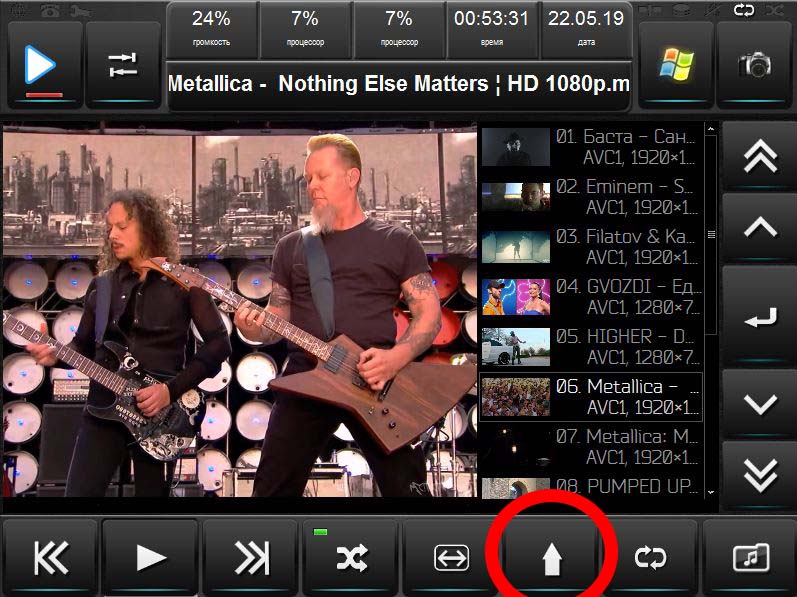Viewport: 797px width, 597px height.
Task: Skip to previous track
Action: [50, 558]
